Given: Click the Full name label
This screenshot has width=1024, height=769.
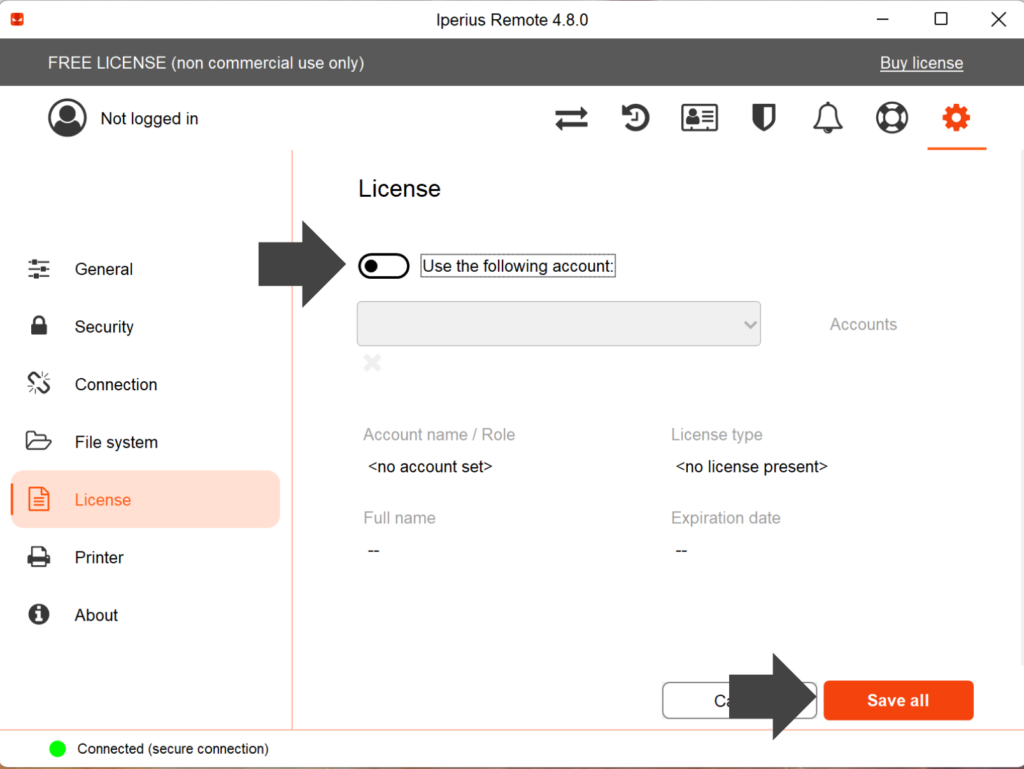Looking at the screenshot, I should coord(399,518).
